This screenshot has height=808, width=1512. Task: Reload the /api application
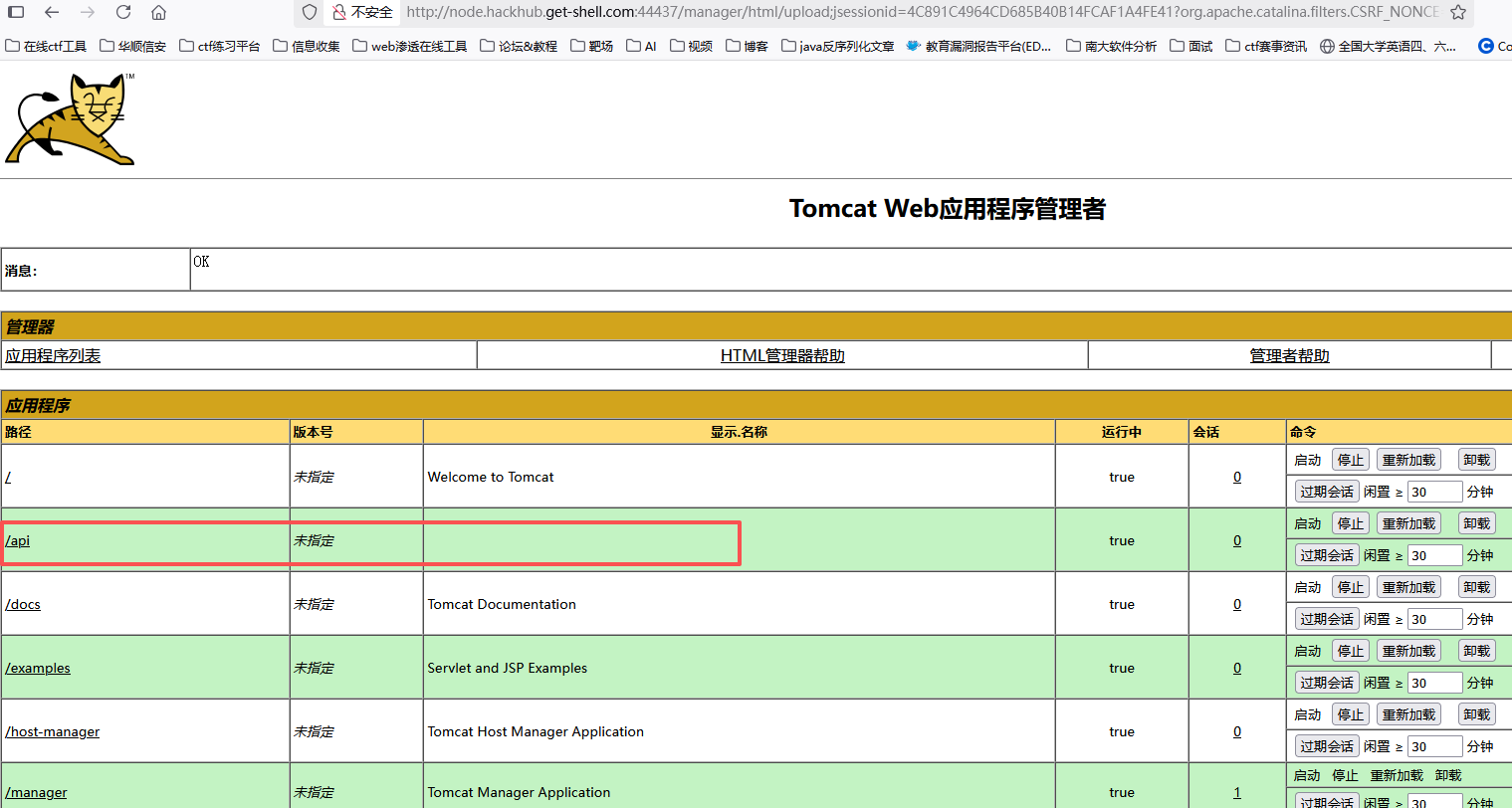point(1408,523)
